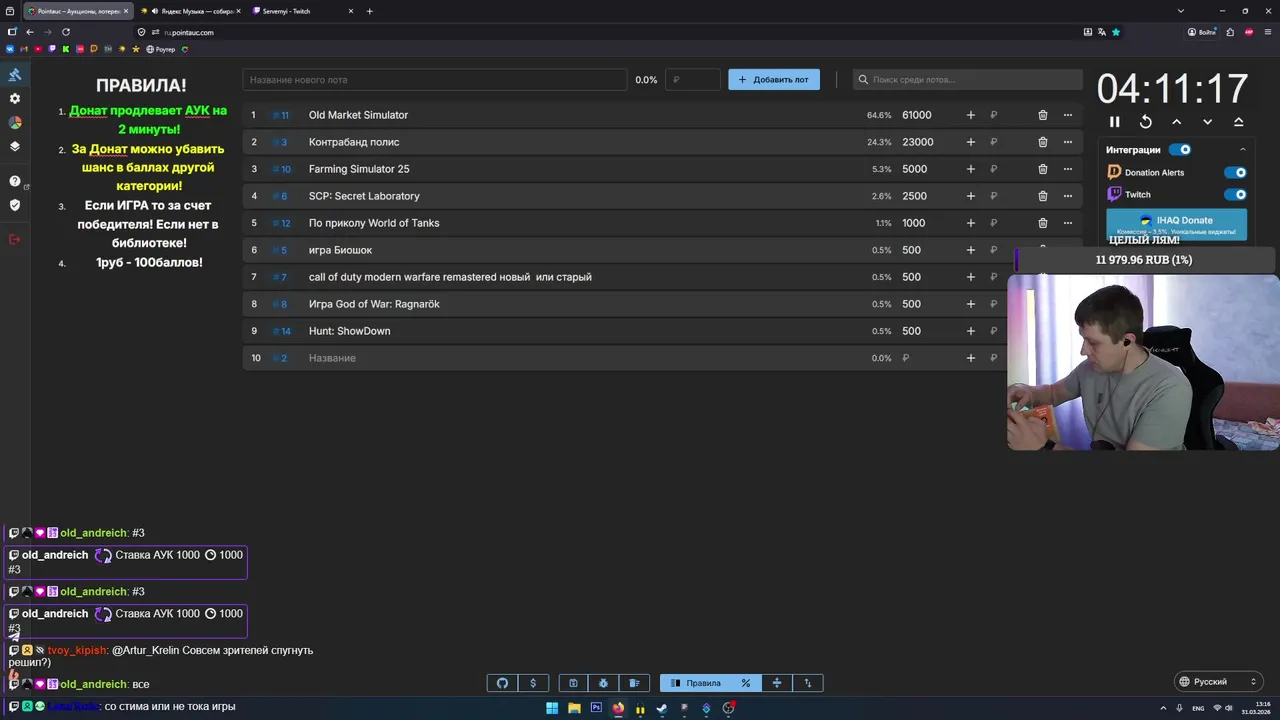Open Windows Start menu
This screenshot has width=1280, height=720.
point(552,708)
